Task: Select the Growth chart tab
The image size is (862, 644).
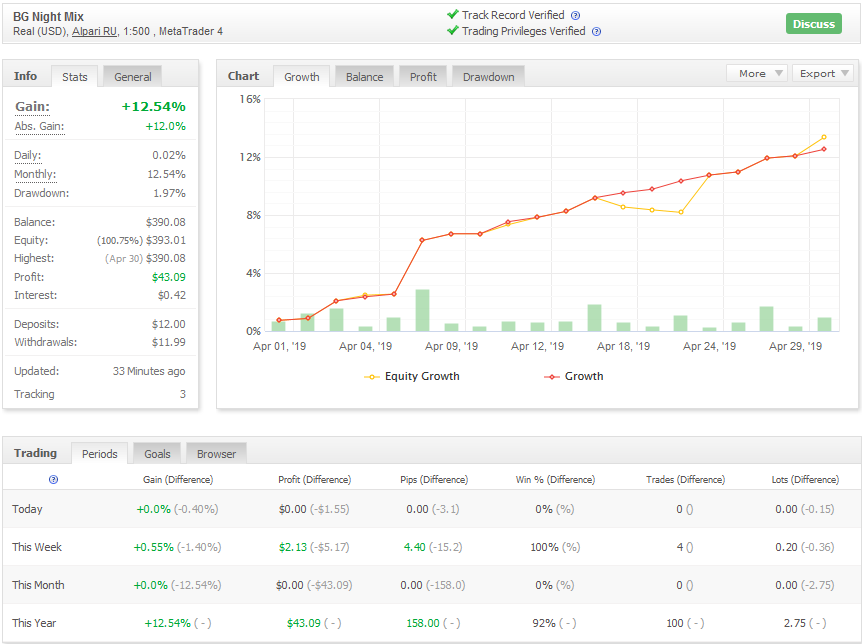Action: click(x=301, y=76)
